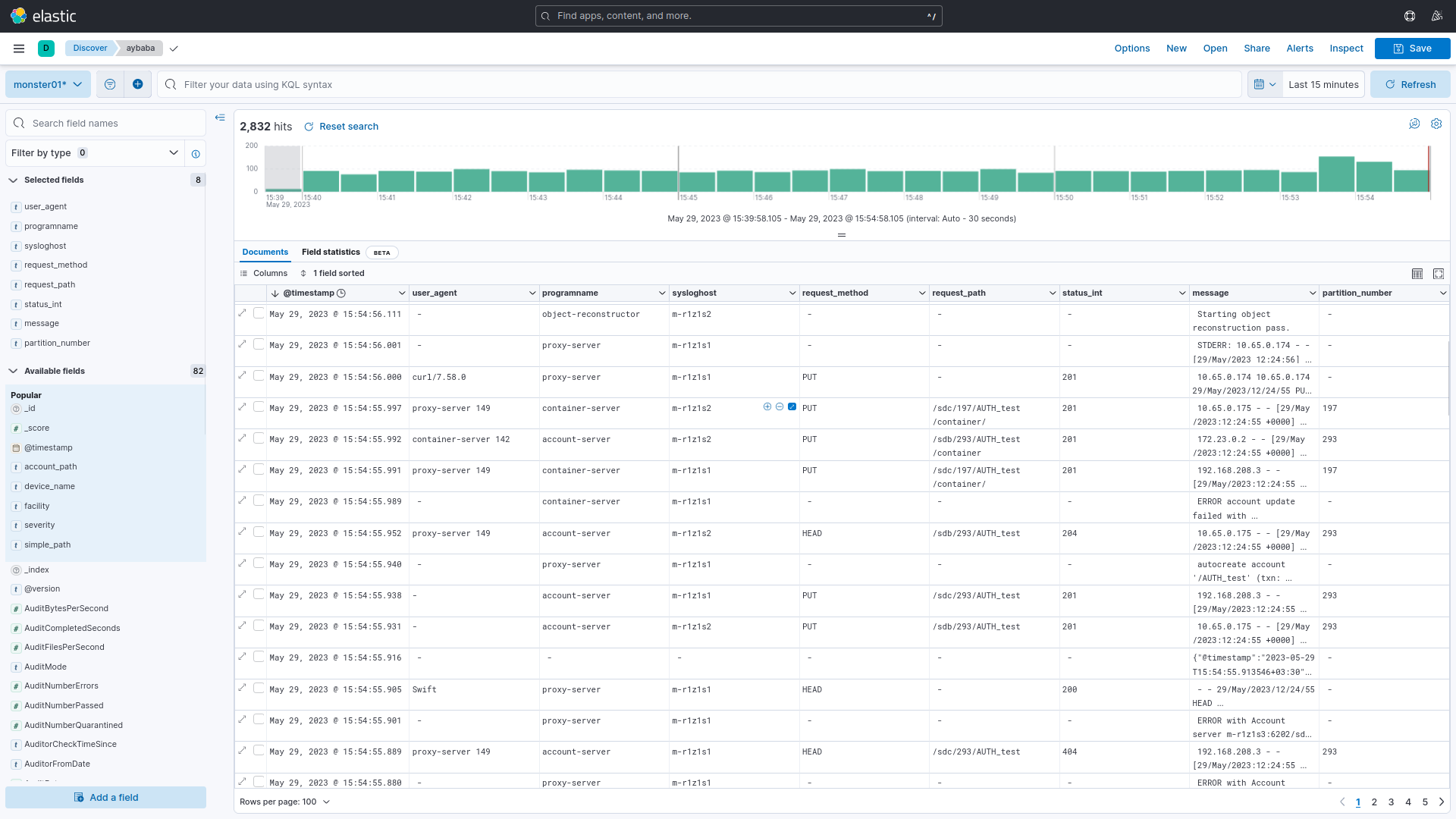Expand the first object-reconstructor document row

pos(243,313)
